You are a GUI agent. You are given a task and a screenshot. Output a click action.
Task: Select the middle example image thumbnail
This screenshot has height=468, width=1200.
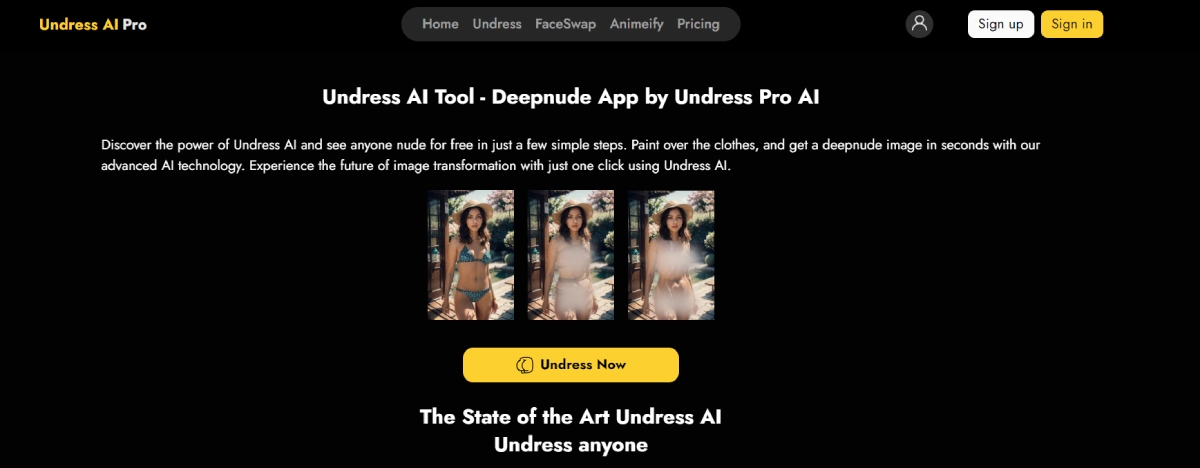point(571,255)
